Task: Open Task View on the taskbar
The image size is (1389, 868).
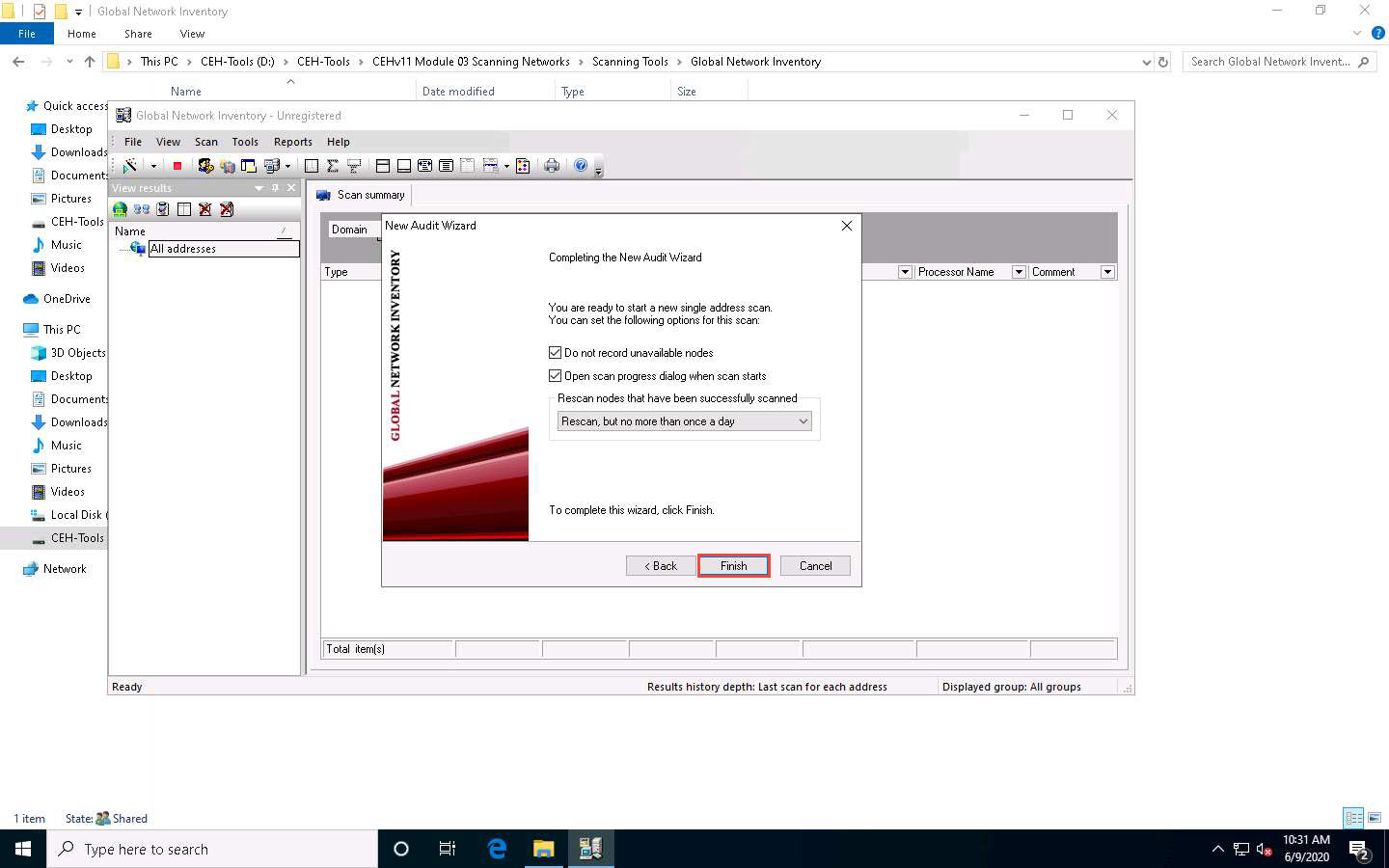Action: pos(448,849)
